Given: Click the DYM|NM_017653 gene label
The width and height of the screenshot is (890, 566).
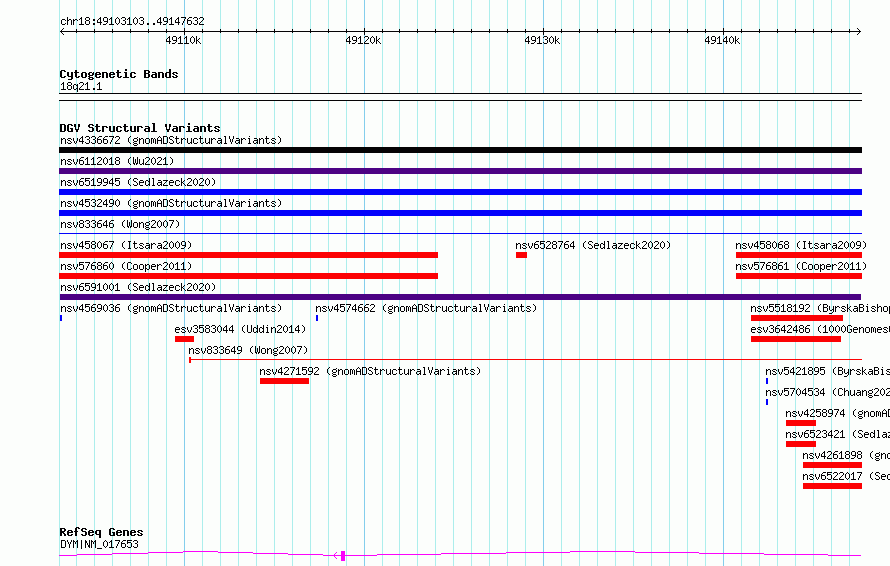Looking at the screenshot, I should (x=99, y=544).
